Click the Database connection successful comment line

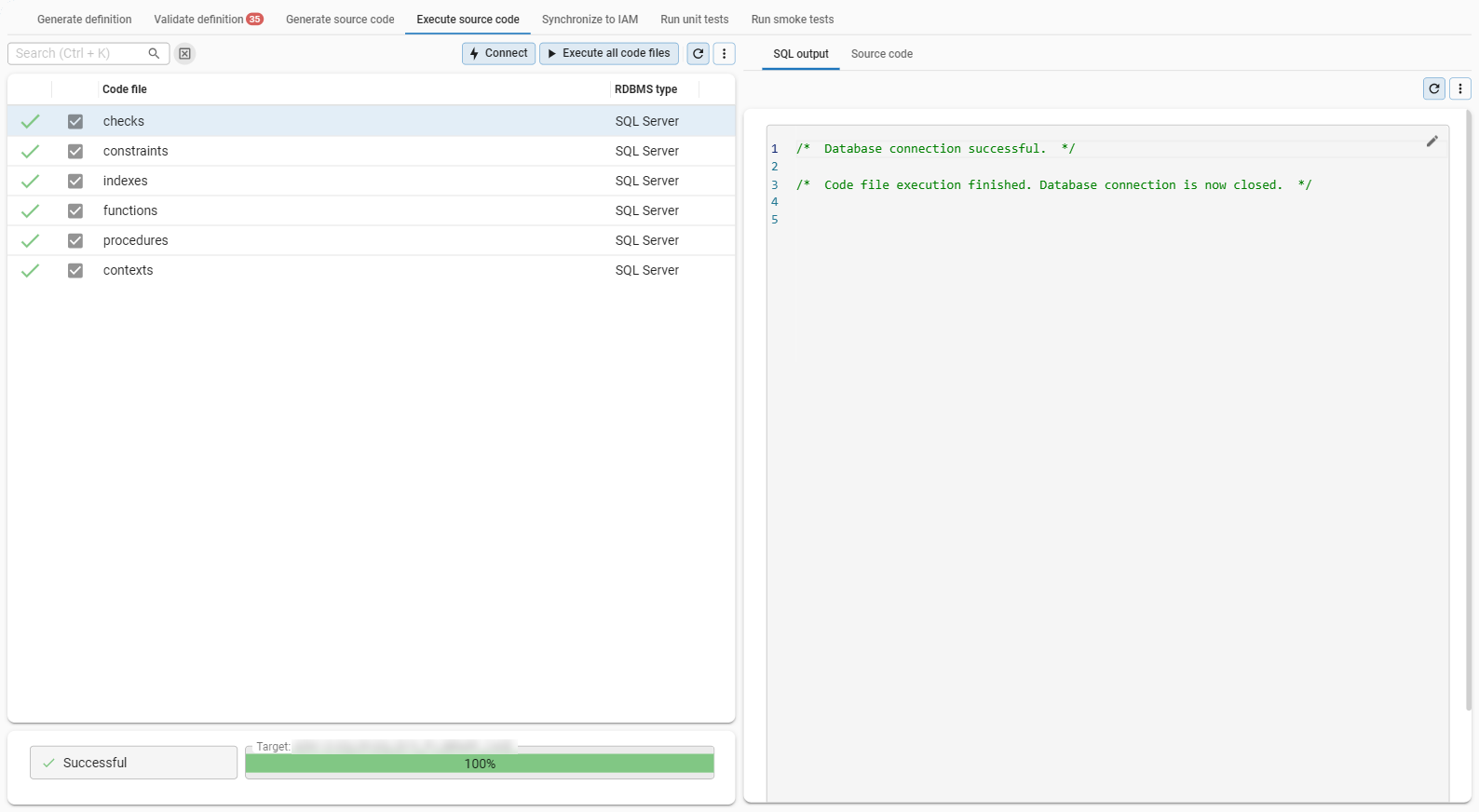tap(935, 149)
